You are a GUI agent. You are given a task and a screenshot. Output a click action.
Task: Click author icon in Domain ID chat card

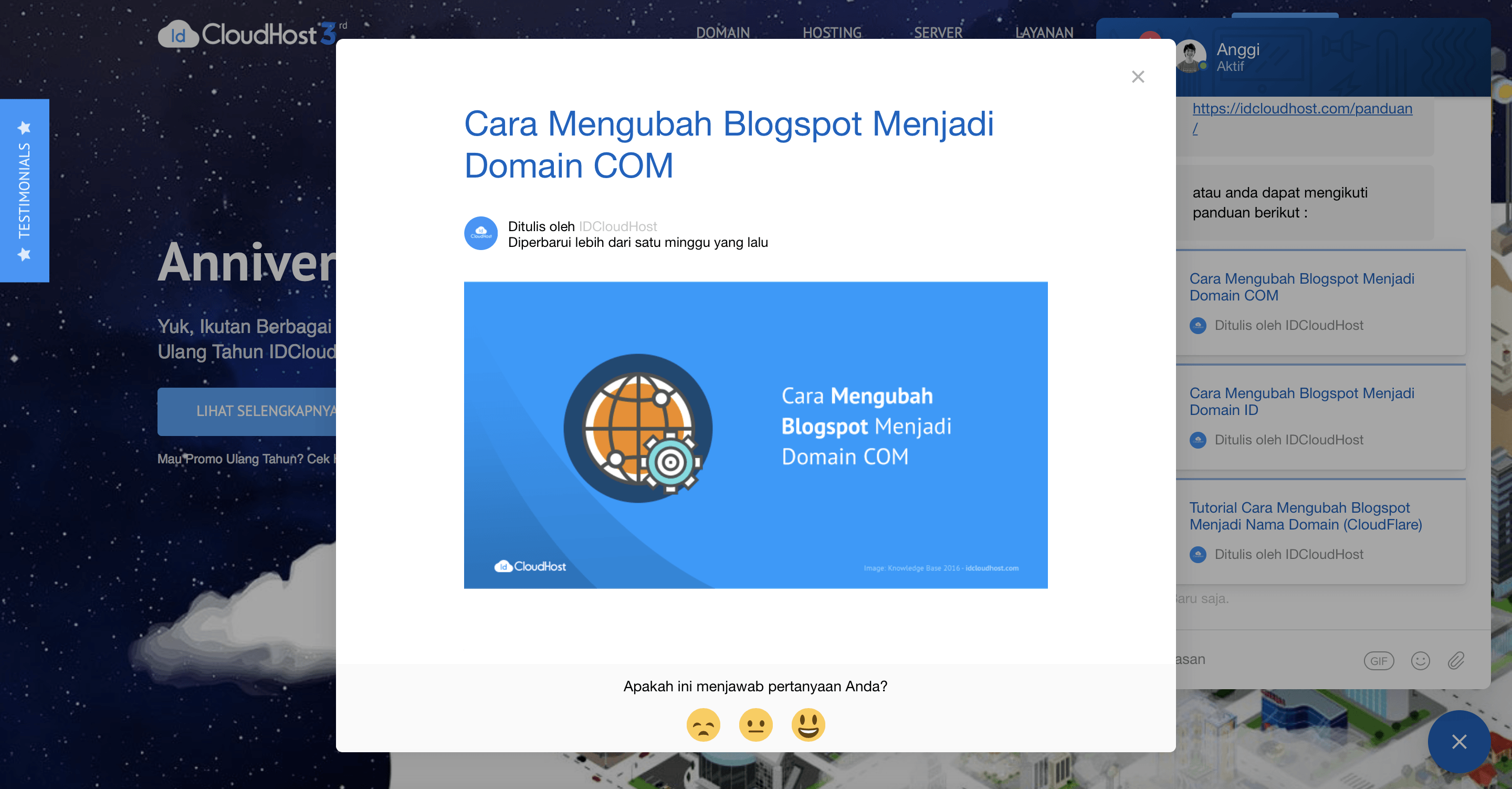1198,440
